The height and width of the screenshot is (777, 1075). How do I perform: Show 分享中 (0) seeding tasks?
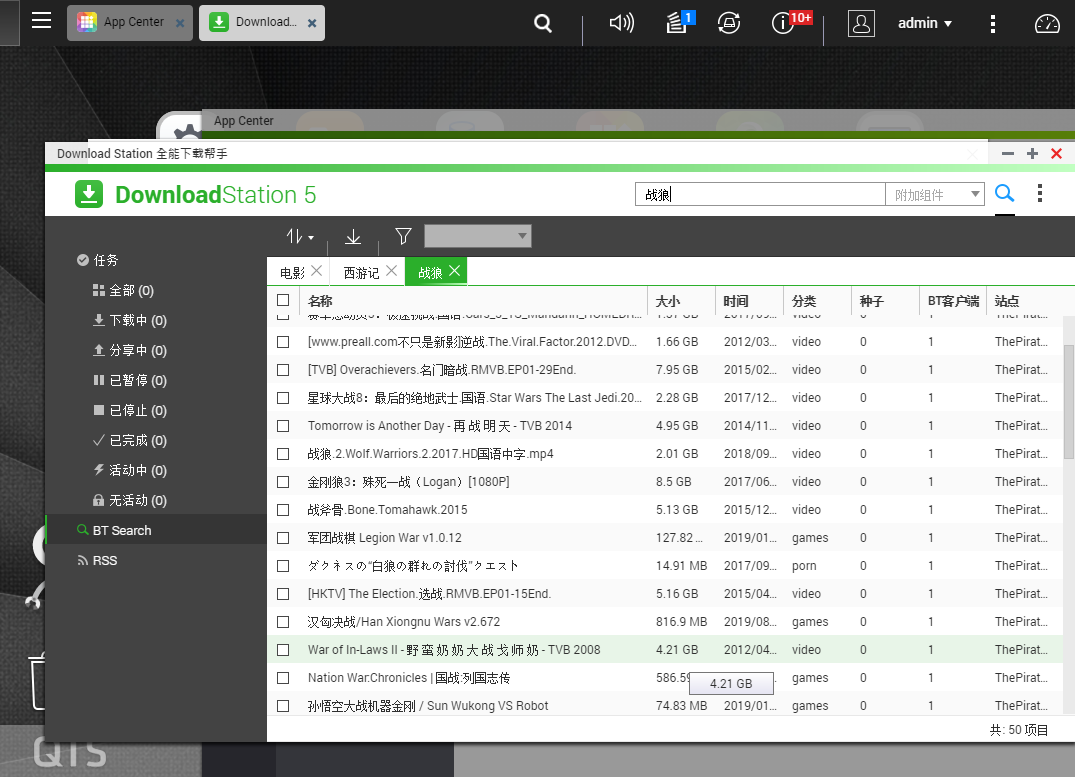(x=130, y=350)
